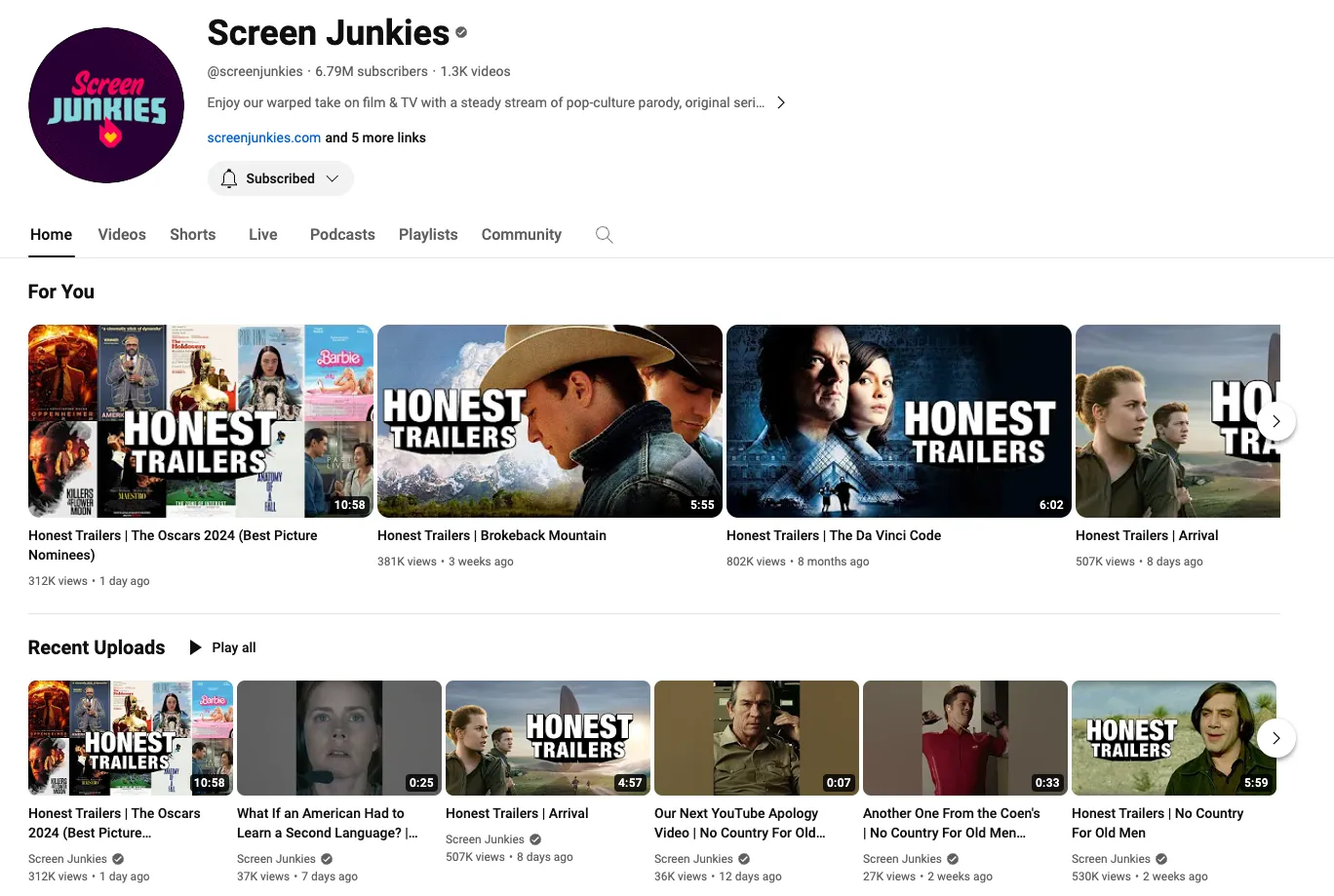Click '802K views • 8 months ago' text
This screenshot has width=1334, height=896.
coord(798,562)
